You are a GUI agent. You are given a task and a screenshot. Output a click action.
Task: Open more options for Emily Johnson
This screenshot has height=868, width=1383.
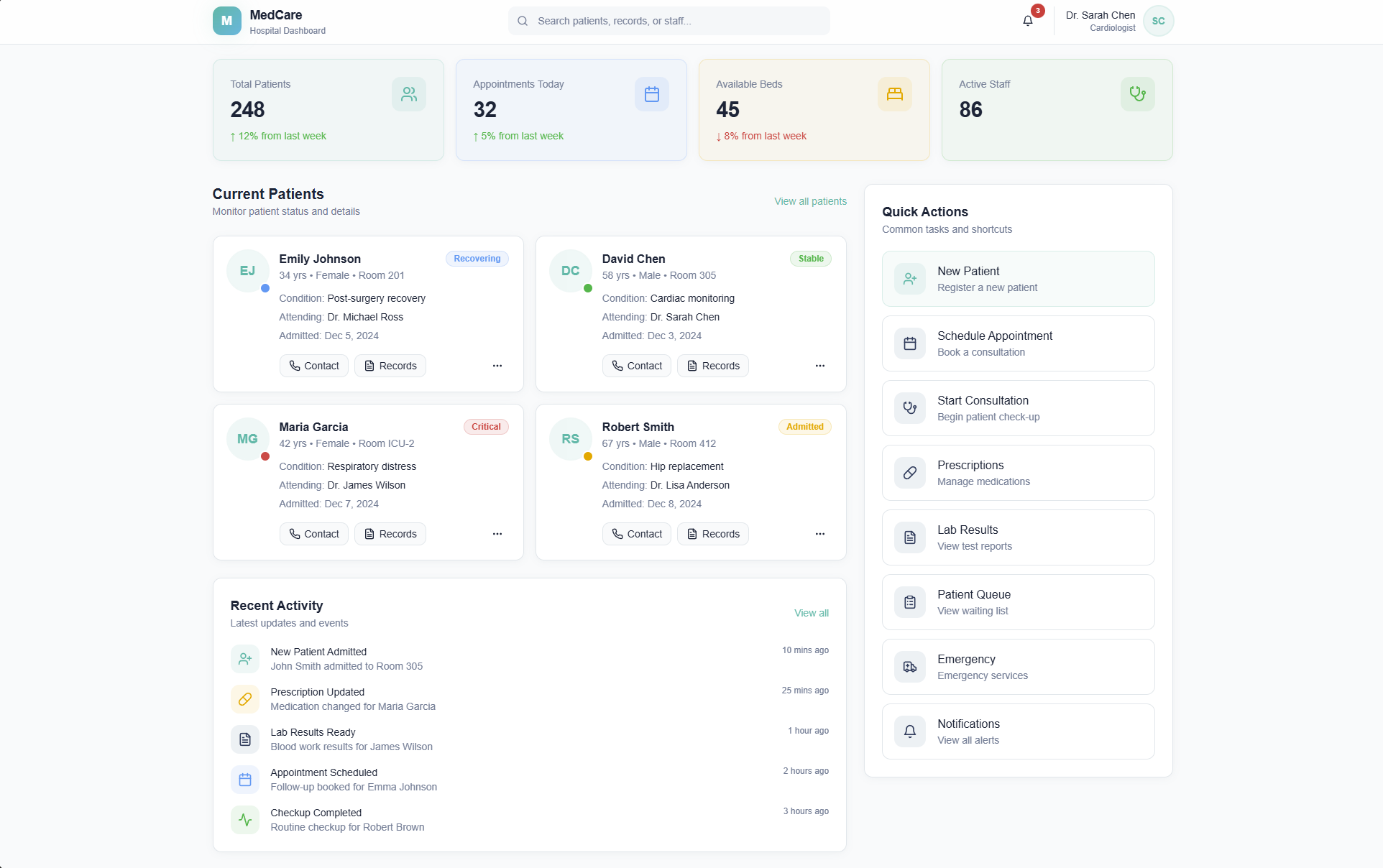497,366
